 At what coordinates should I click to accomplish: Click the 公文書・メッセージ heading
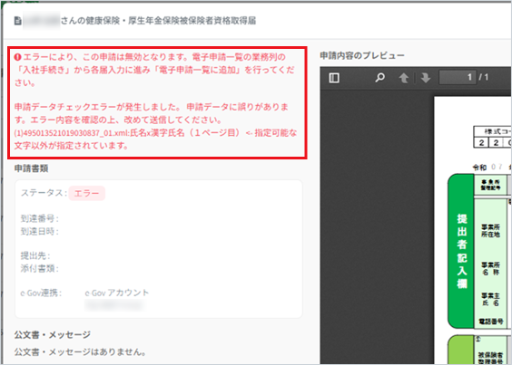coord(52,335)
